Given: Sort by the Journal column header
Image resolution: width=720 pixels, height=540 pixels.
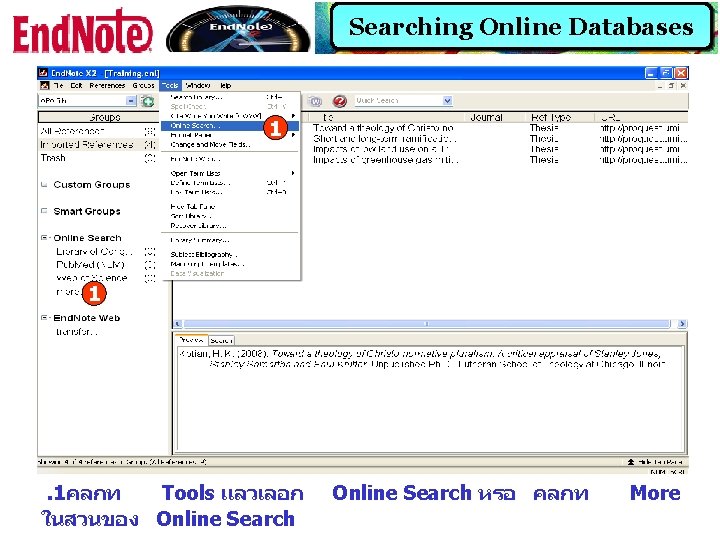Looking at the screenshot, I should [486, 118].
